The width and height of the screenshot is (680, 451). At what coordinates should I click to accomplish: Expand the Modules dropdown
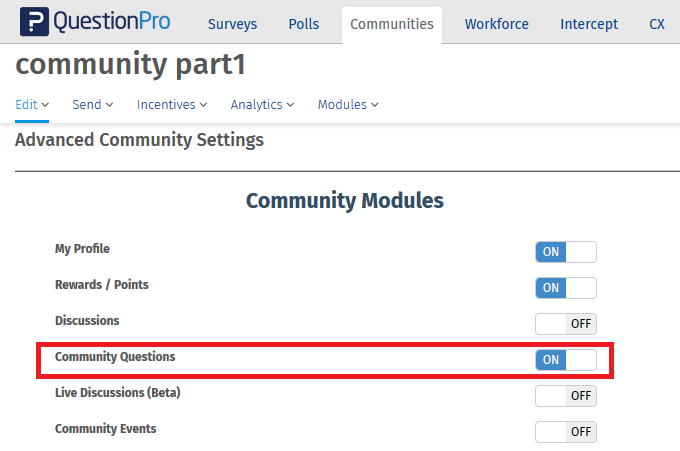[x=348, y=104]
